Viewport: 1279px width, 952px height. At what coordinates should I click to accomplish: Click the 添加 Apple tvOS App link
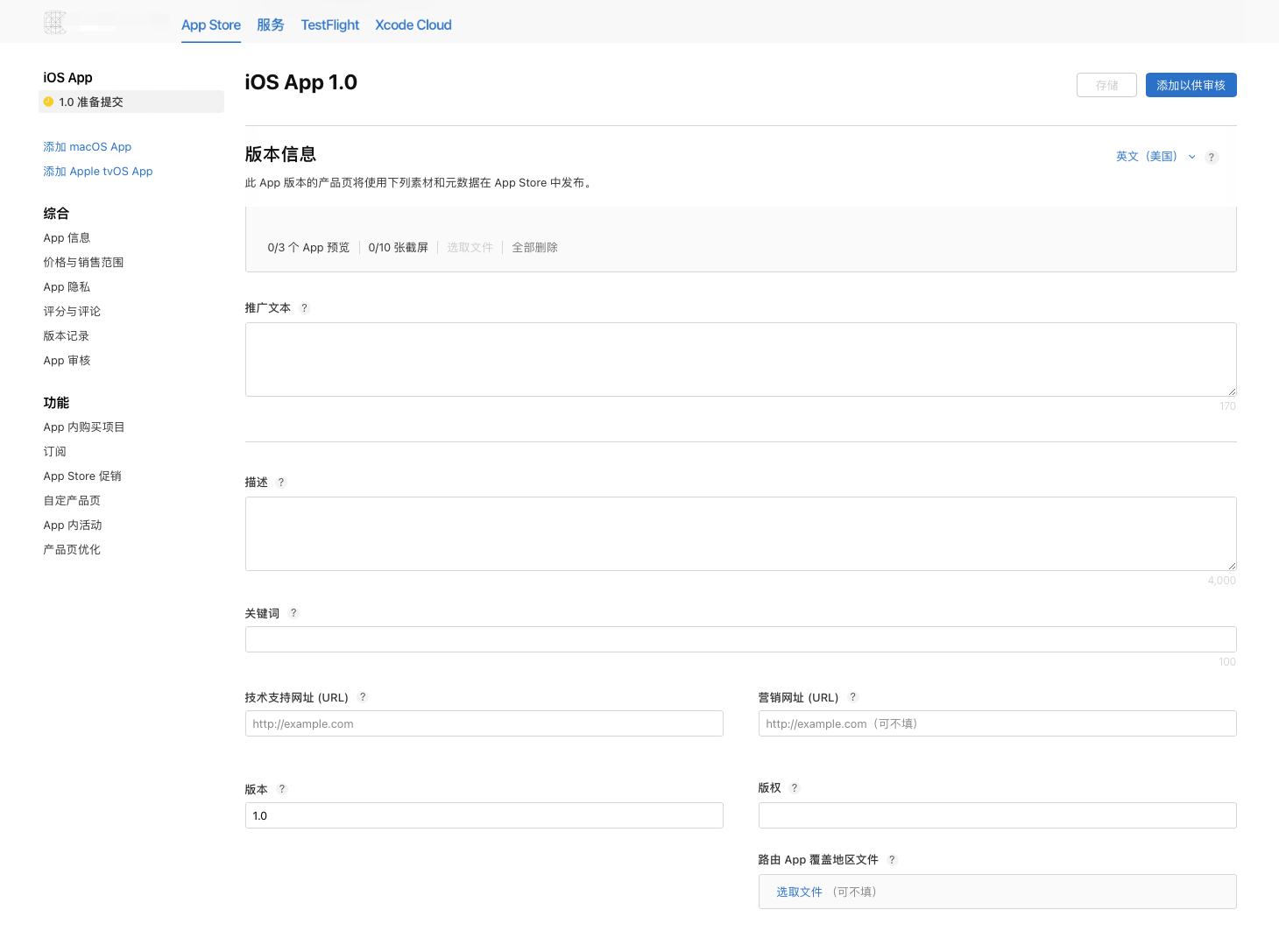(x=98, y=172)
